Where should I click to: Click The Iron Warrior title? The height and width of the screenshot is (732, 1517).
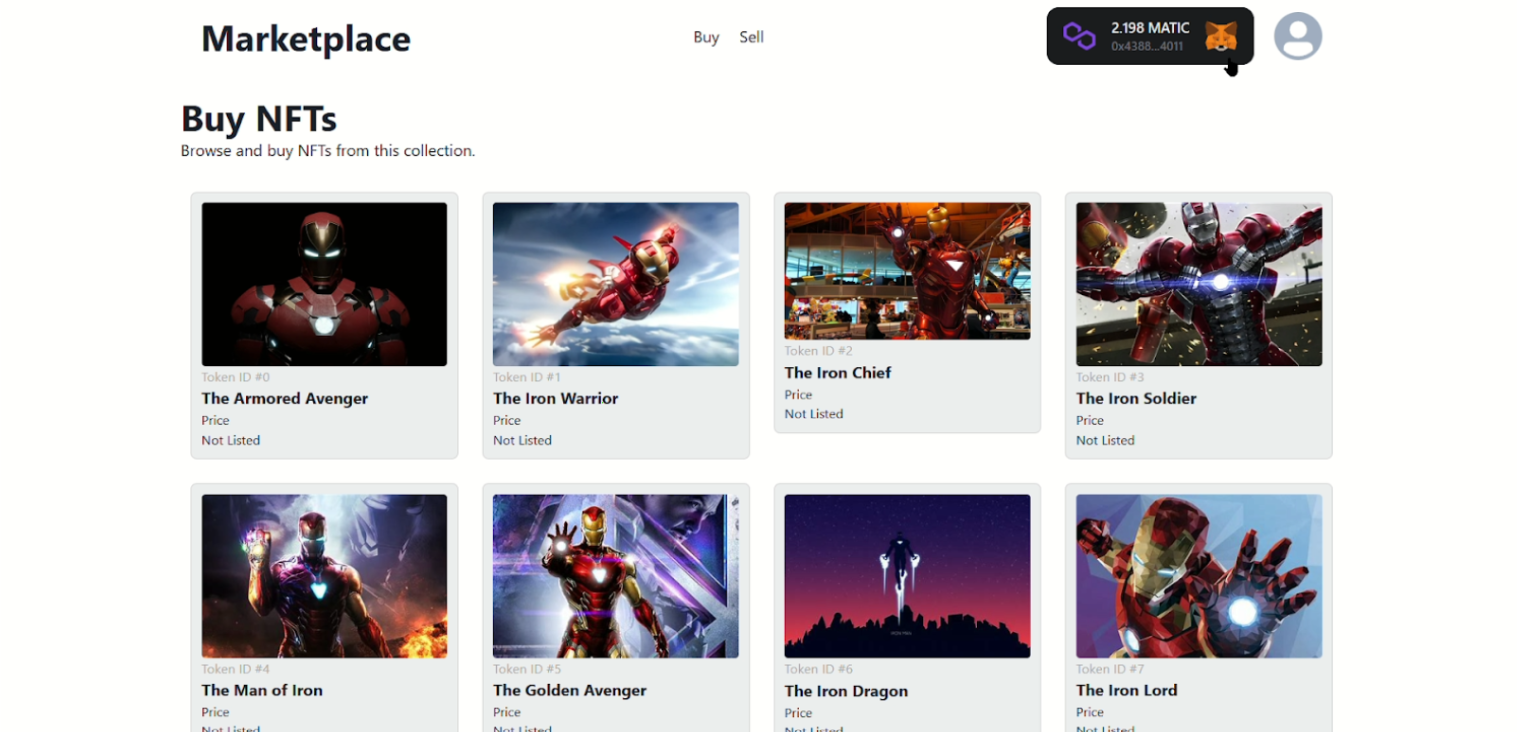click(x=555, y=398)
